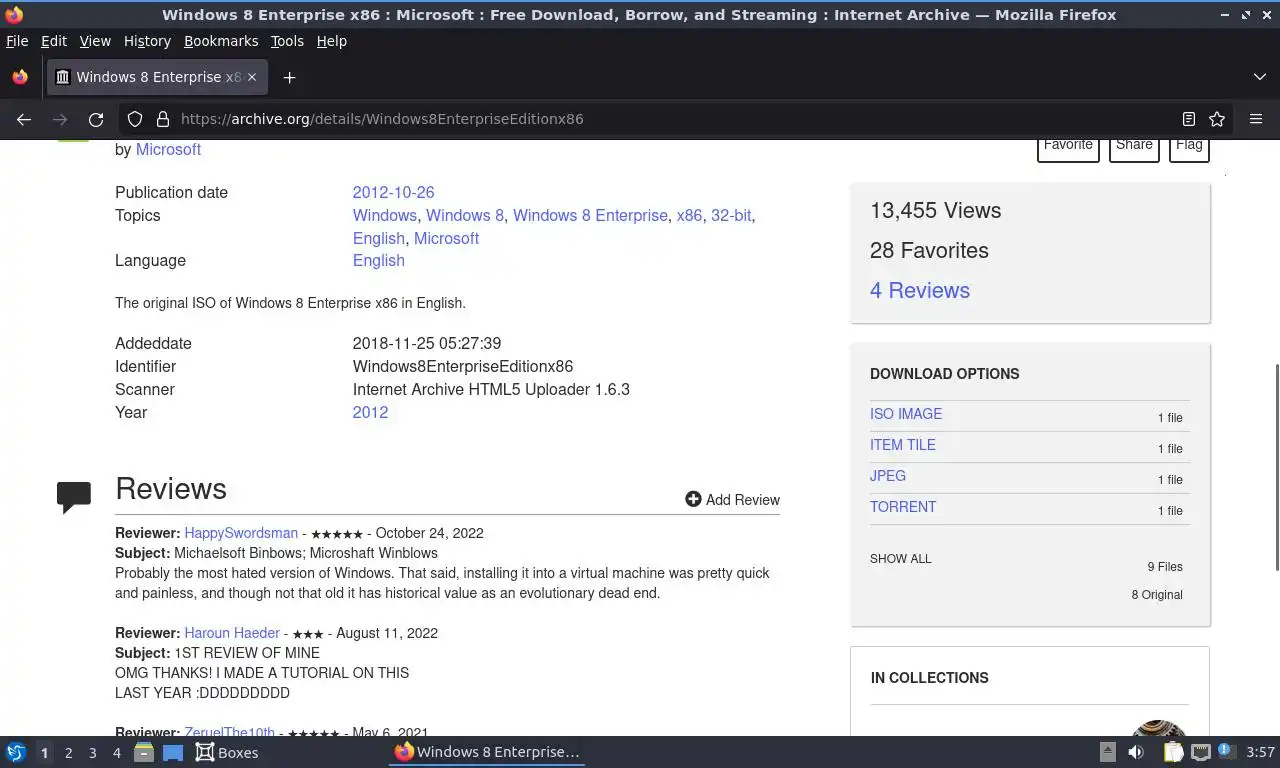Expand JPEG download option
Image resolution: width=1280 pixels, height=768 pixels.
point(888,476)
